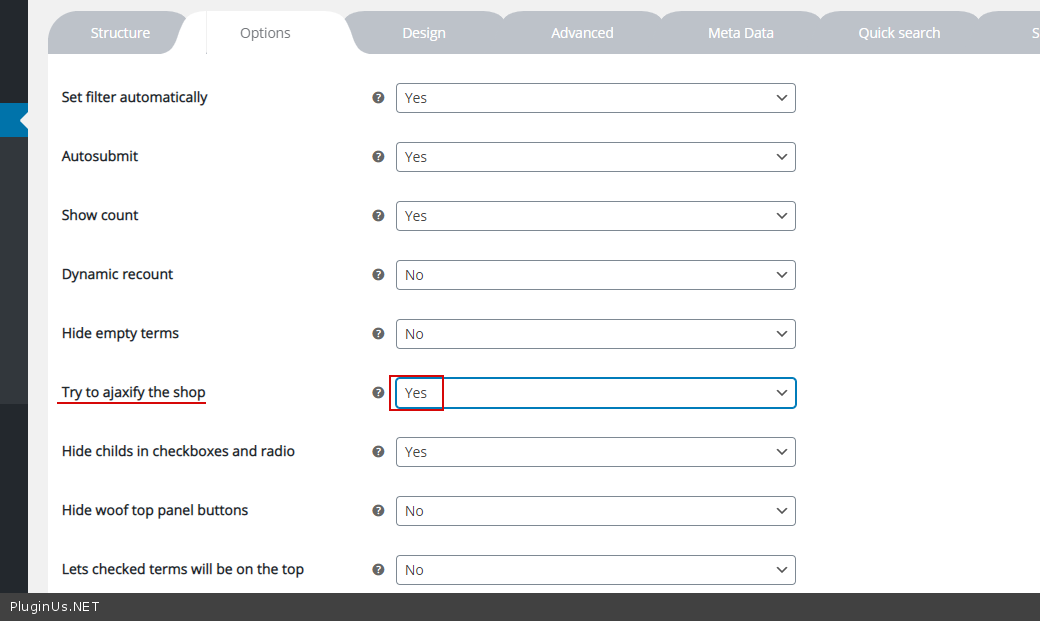The height and width of the screenshot is (621, 1040).
Task: Click help icon for Lets checked terms
Action: (378, 570)
